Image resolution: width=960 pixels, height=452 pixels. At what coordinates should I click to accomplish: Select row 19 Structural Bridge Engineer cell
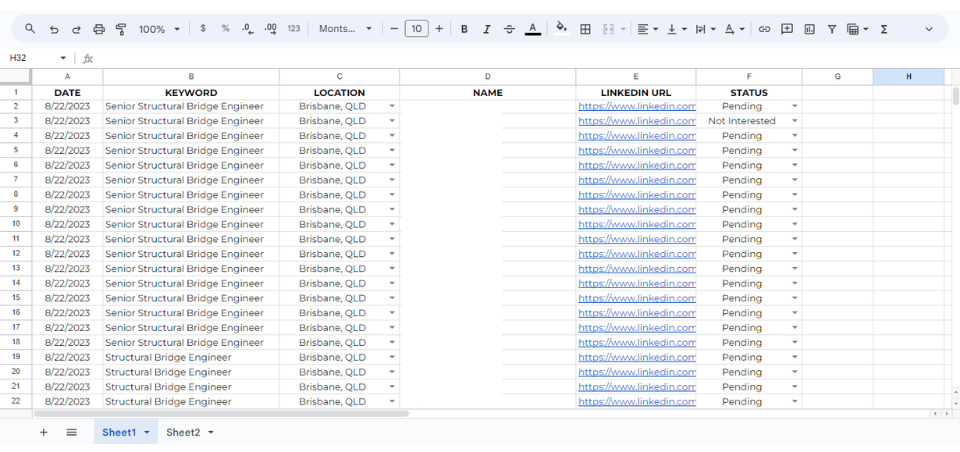pyautogui.click(x=191, y=357)
